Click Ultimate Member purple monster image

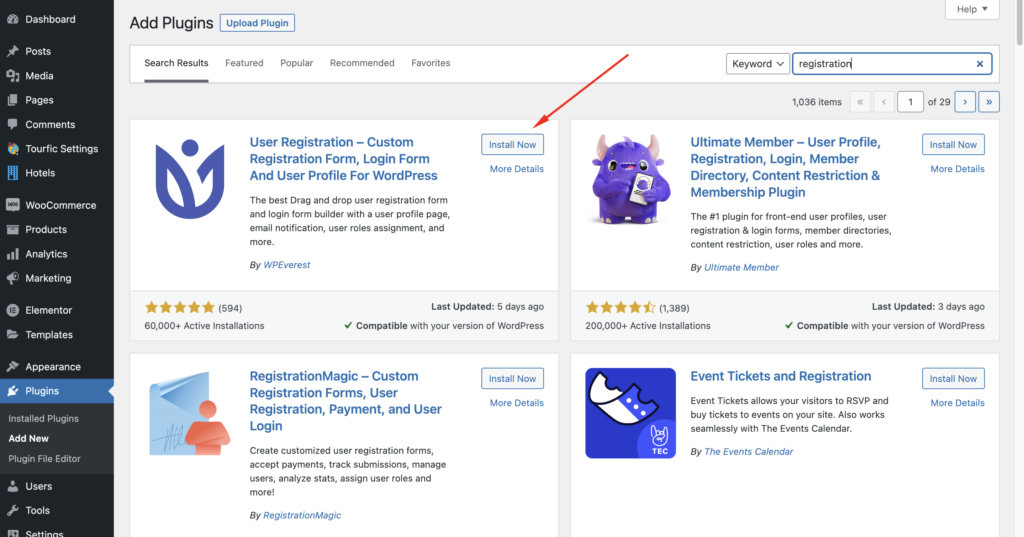click(630, 178)
